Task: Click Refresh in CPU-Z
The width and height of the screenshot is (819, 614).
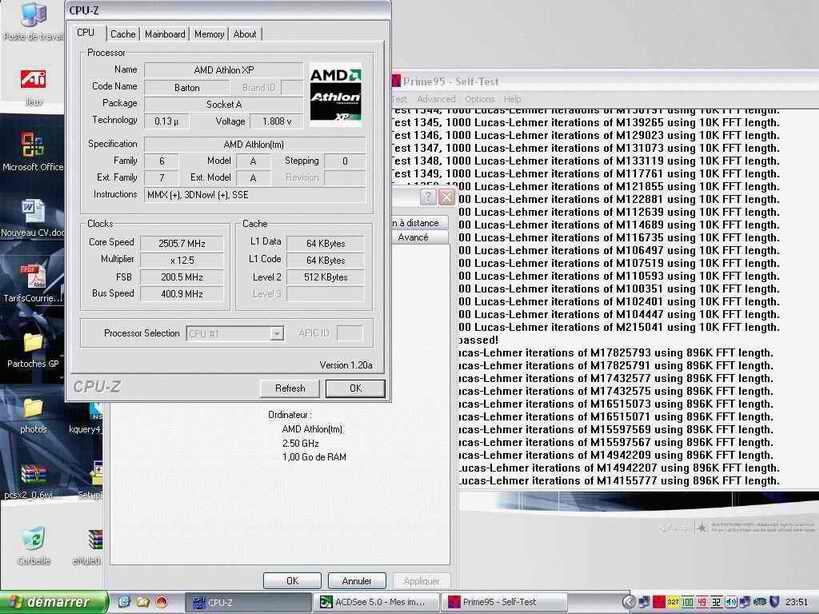Action: [290, 388]
